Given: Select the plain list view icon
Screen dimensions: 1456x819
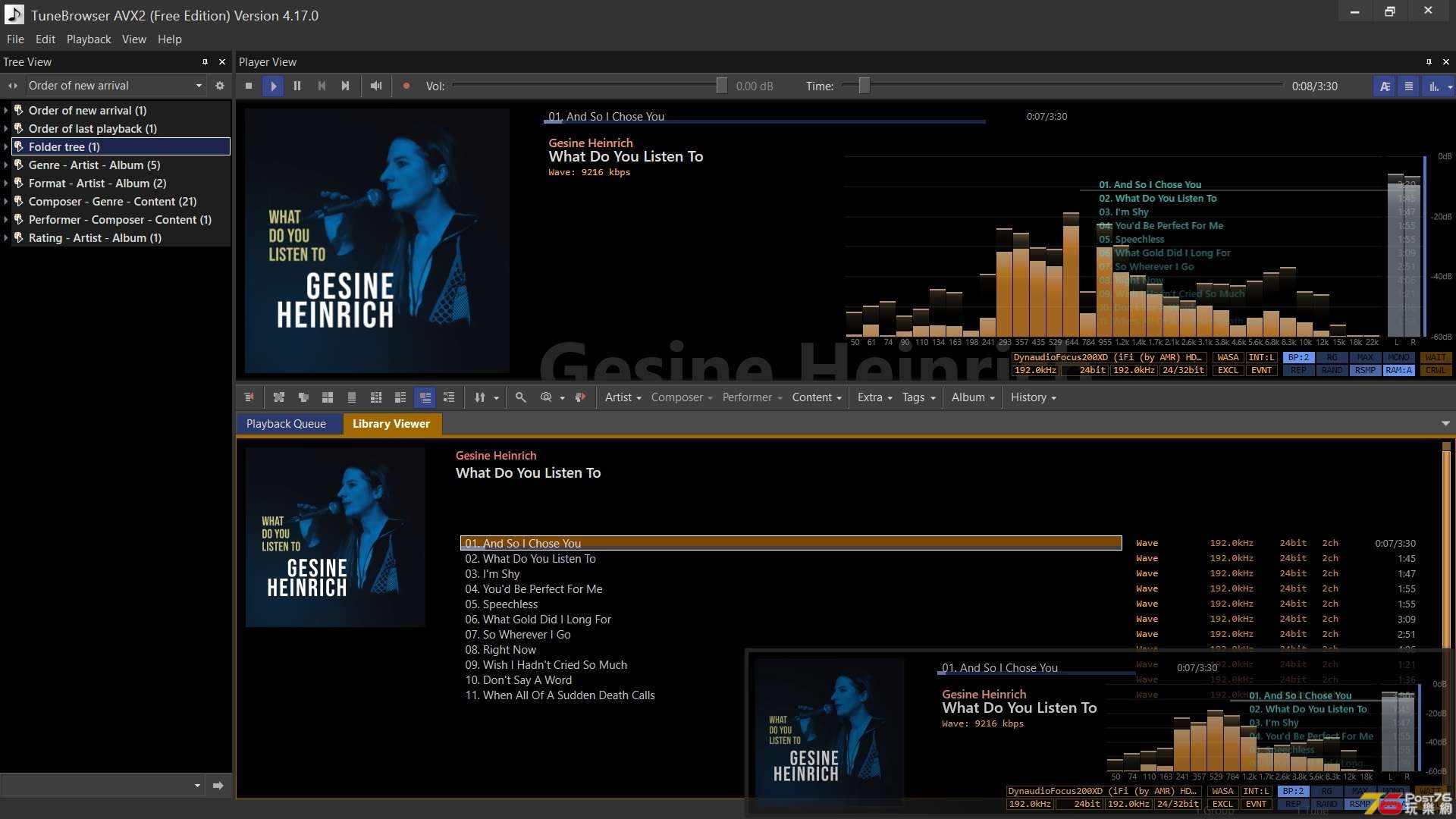Looking at the screenshot, I should tap(449, 397).
